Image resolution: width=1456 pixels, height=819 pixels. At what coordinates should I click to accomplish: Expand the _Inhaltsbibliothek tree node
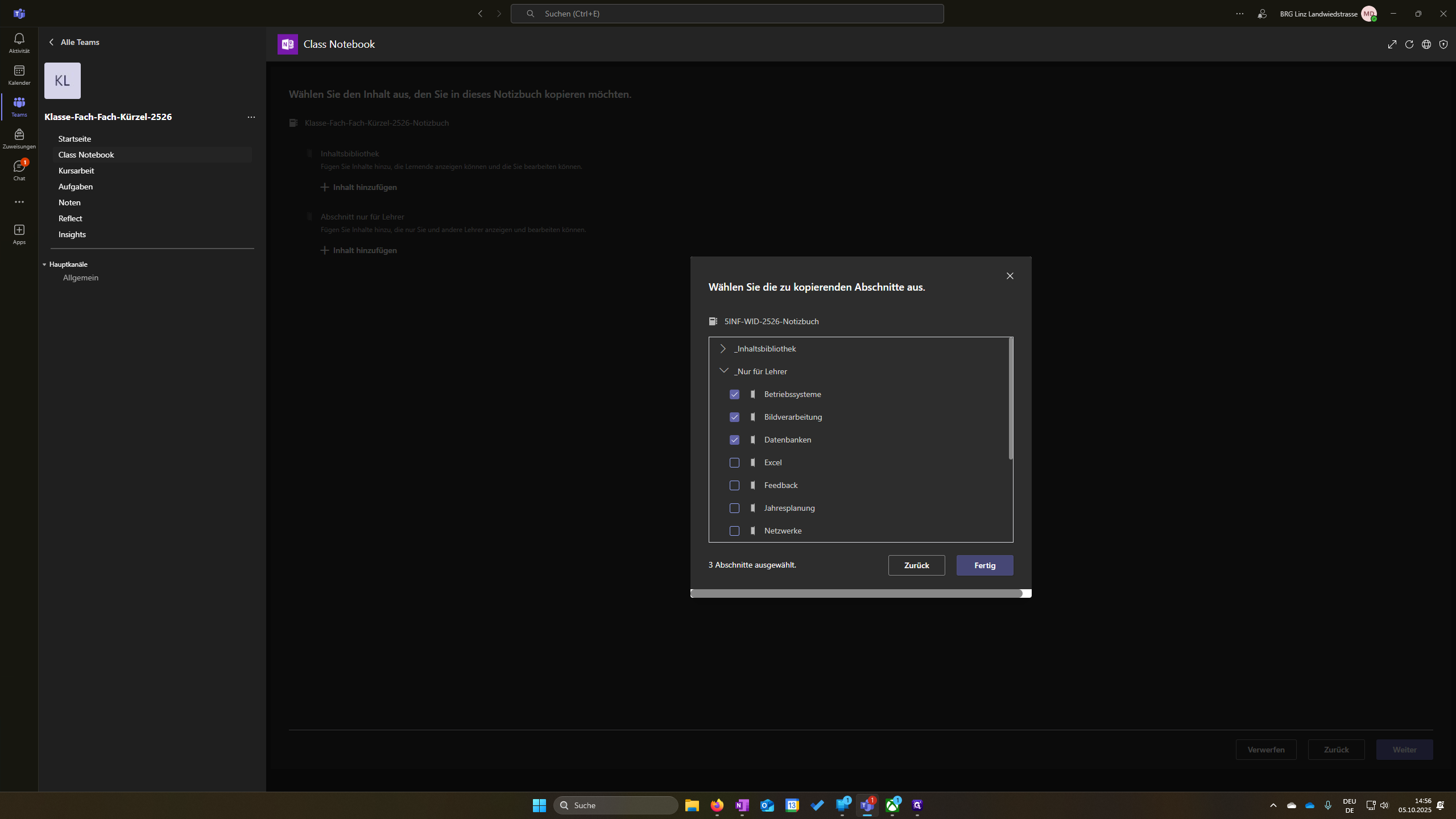(723, 349)
